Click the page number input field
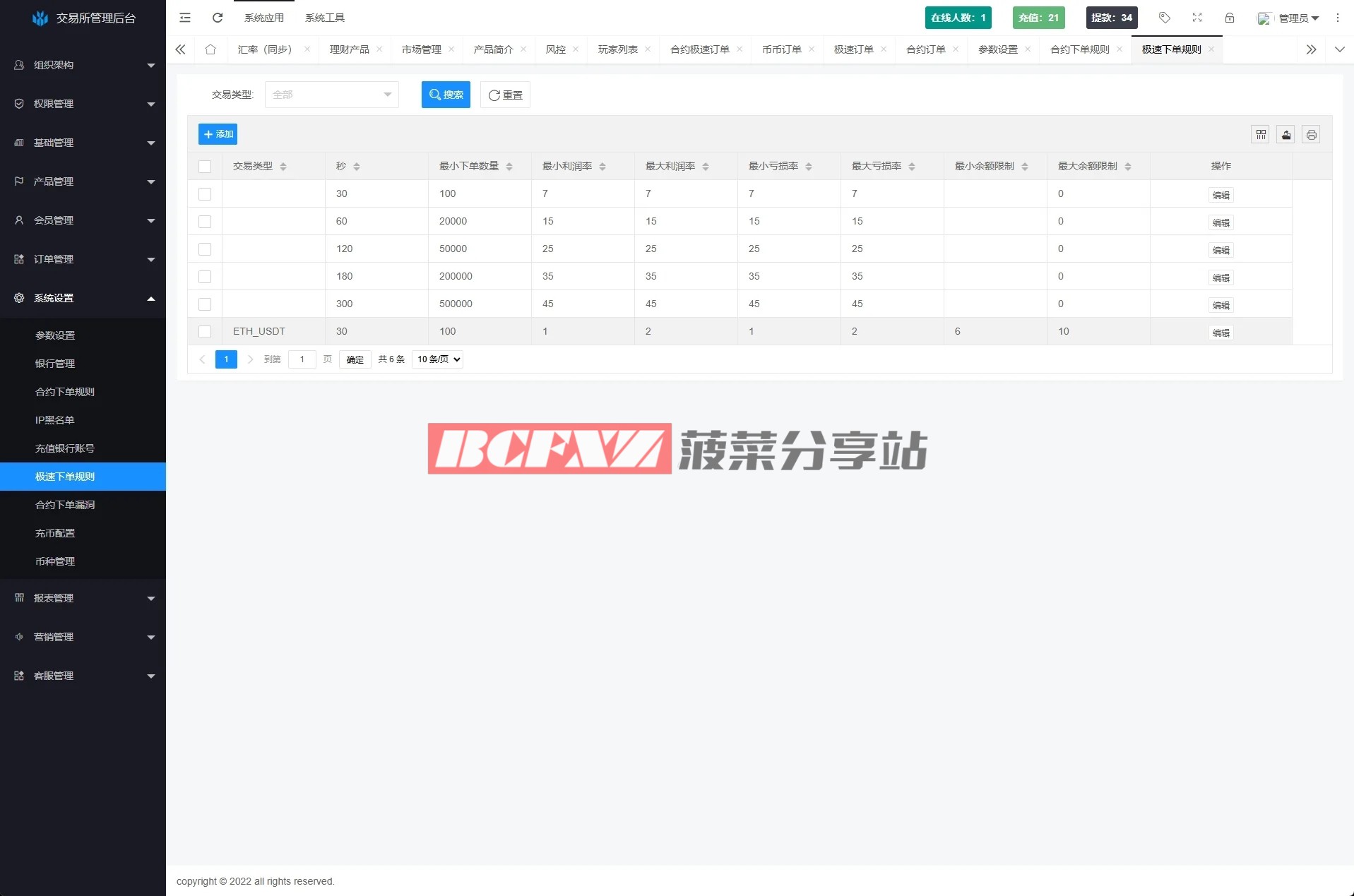 tap(302, 359)
